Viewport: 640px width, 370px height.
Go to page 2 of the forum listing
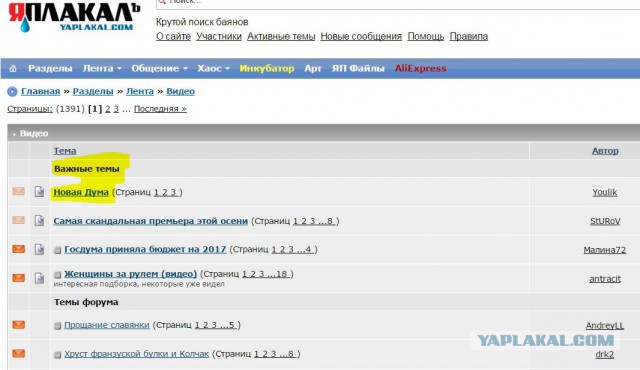point(108,109)
